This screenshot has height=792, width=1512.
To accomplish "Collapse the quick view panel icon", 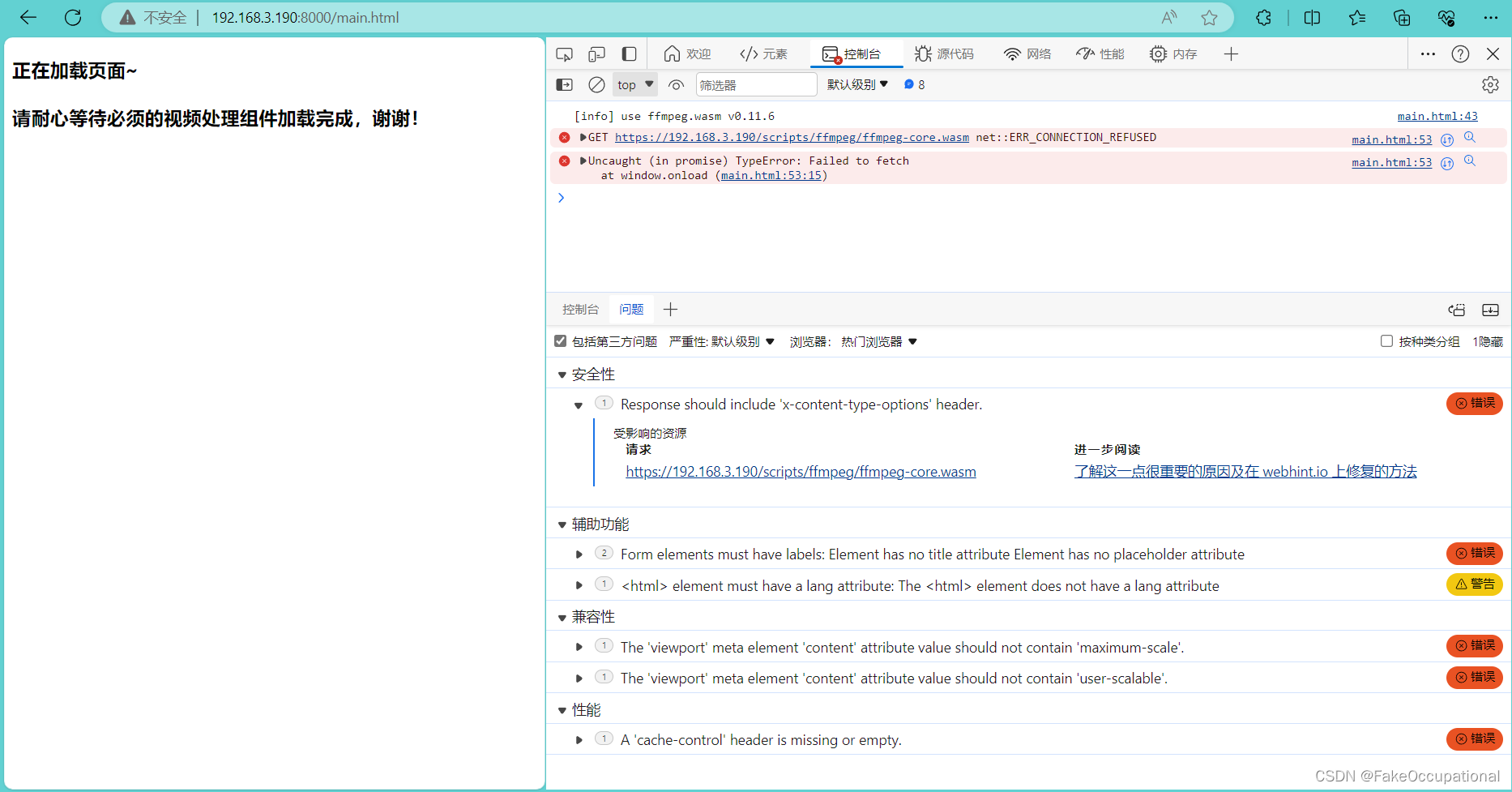I will pyautogui.click(x=1490, y=310).
